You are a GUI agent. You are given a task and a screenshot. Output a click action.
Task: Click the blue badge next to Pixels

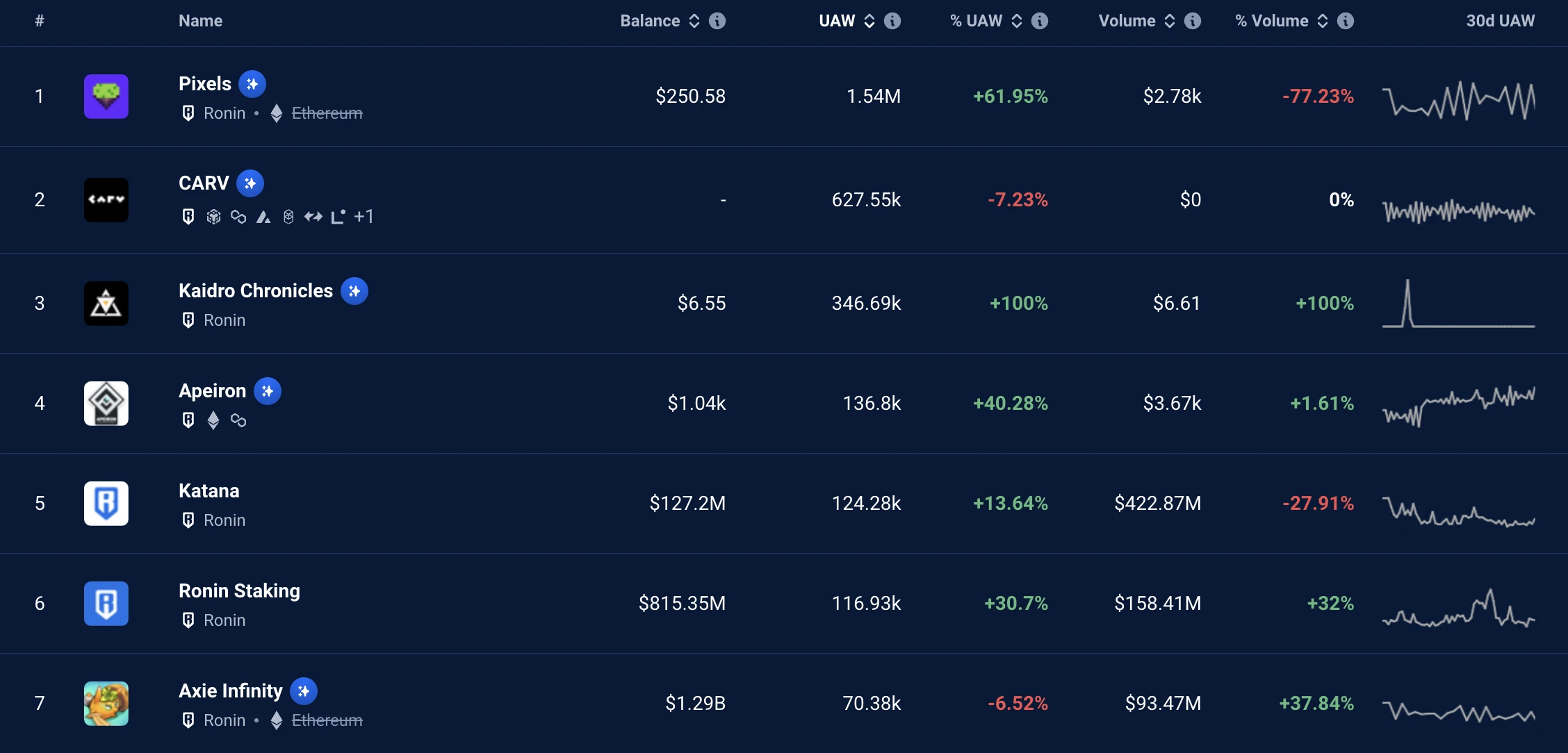[252, 84]
